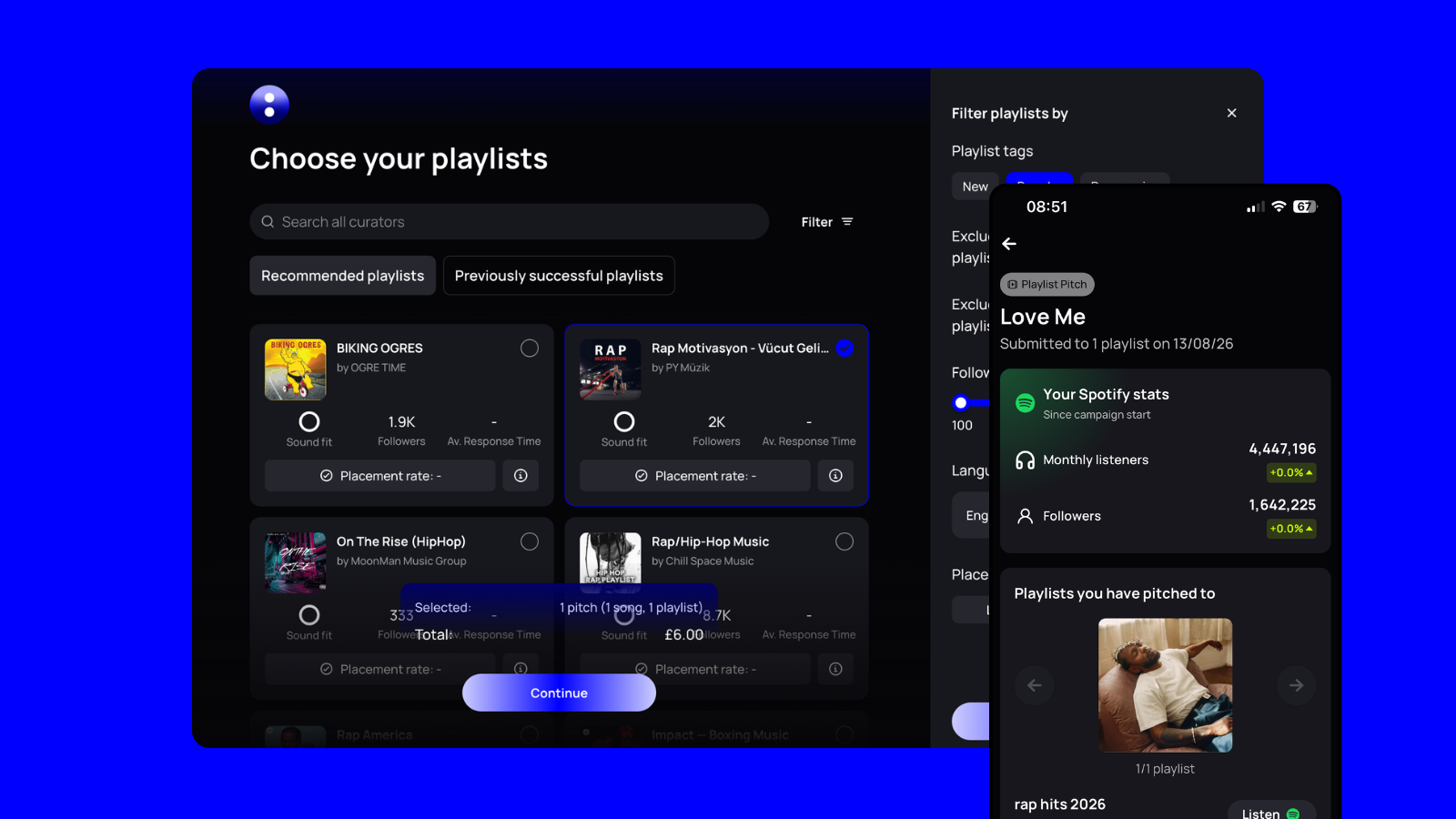Go to previous pitched playlist arrow

[1035, 685]
